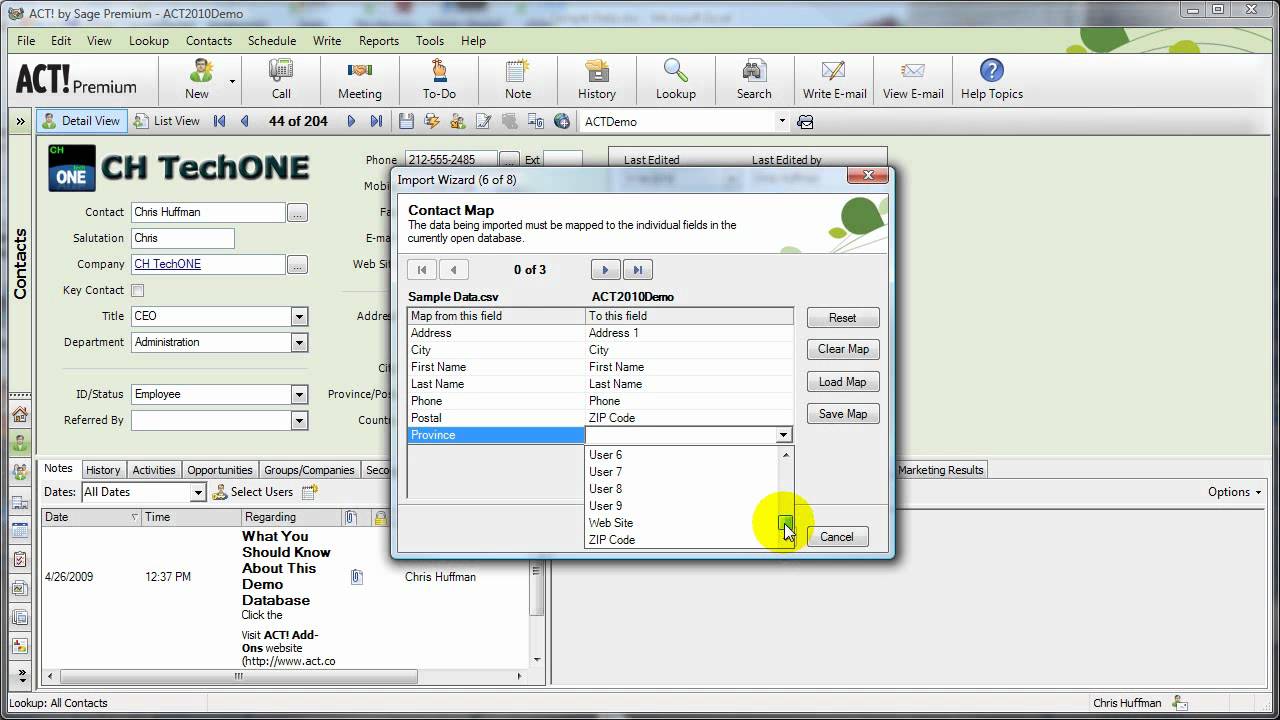The image size is (1280, 720).
Task: Switch to the Marketing Results tab
Action: tap(941, 470)
